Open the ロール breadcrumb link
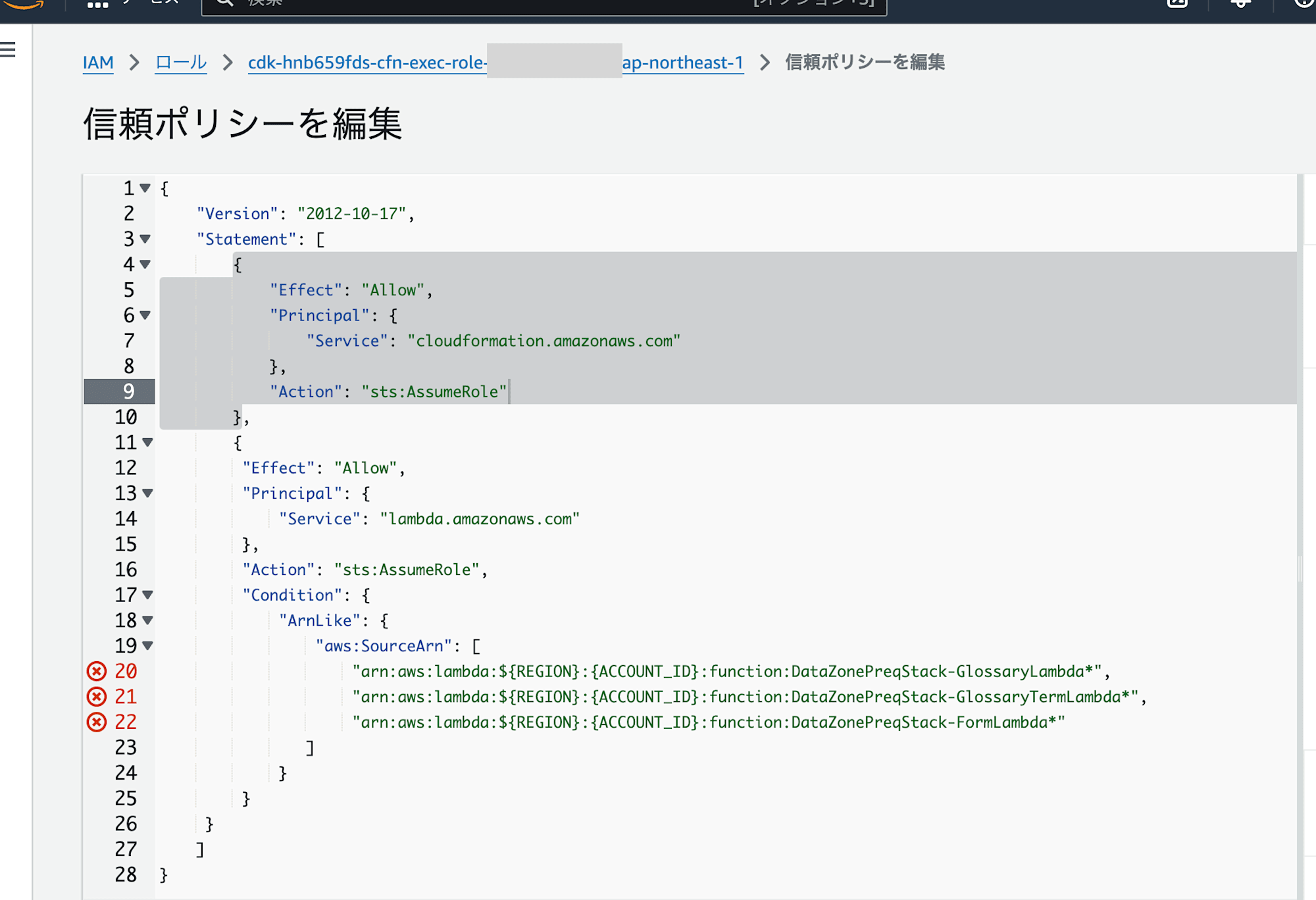The width and height of the screenshot is (1316, 900). click(181, 63)
